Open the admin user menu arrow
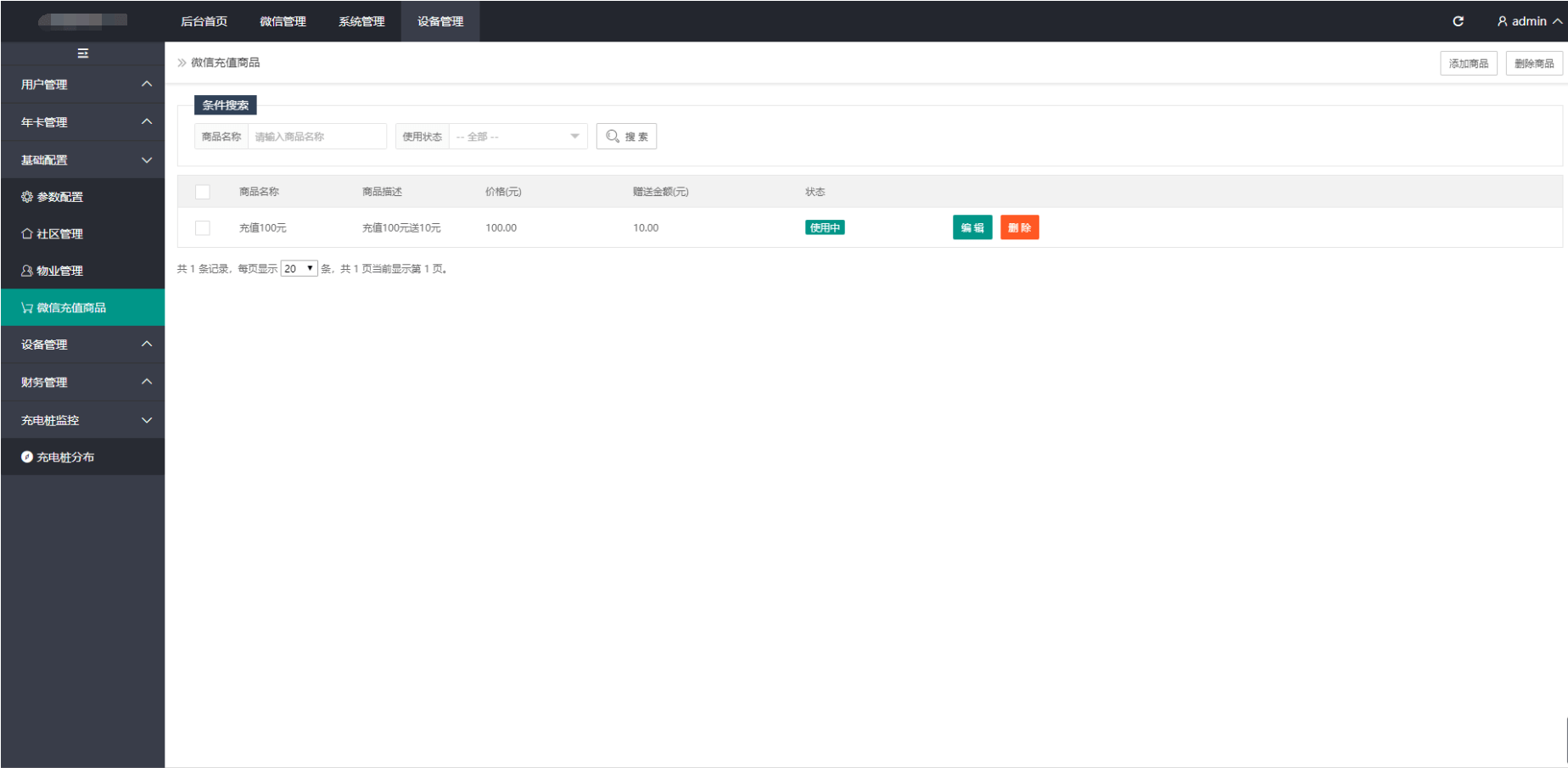The height and width of the screenshot is (768, 1568). click(x=1558, y=21)
